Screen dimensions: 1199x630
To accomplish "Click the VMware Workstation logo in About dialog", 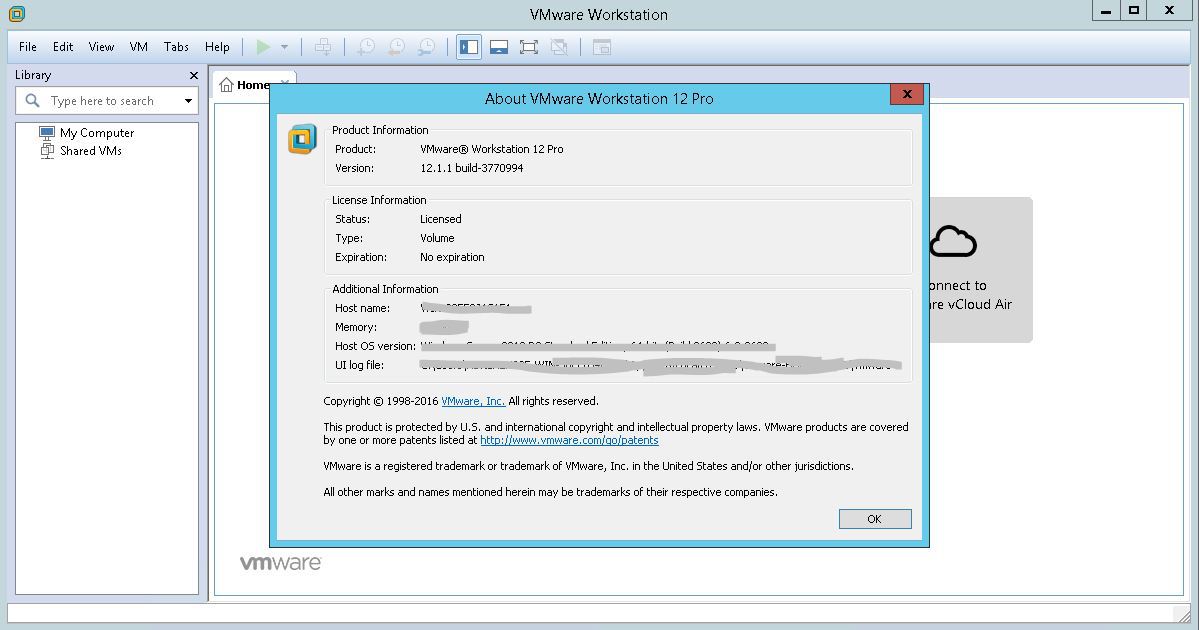I will tap(302, 138).
